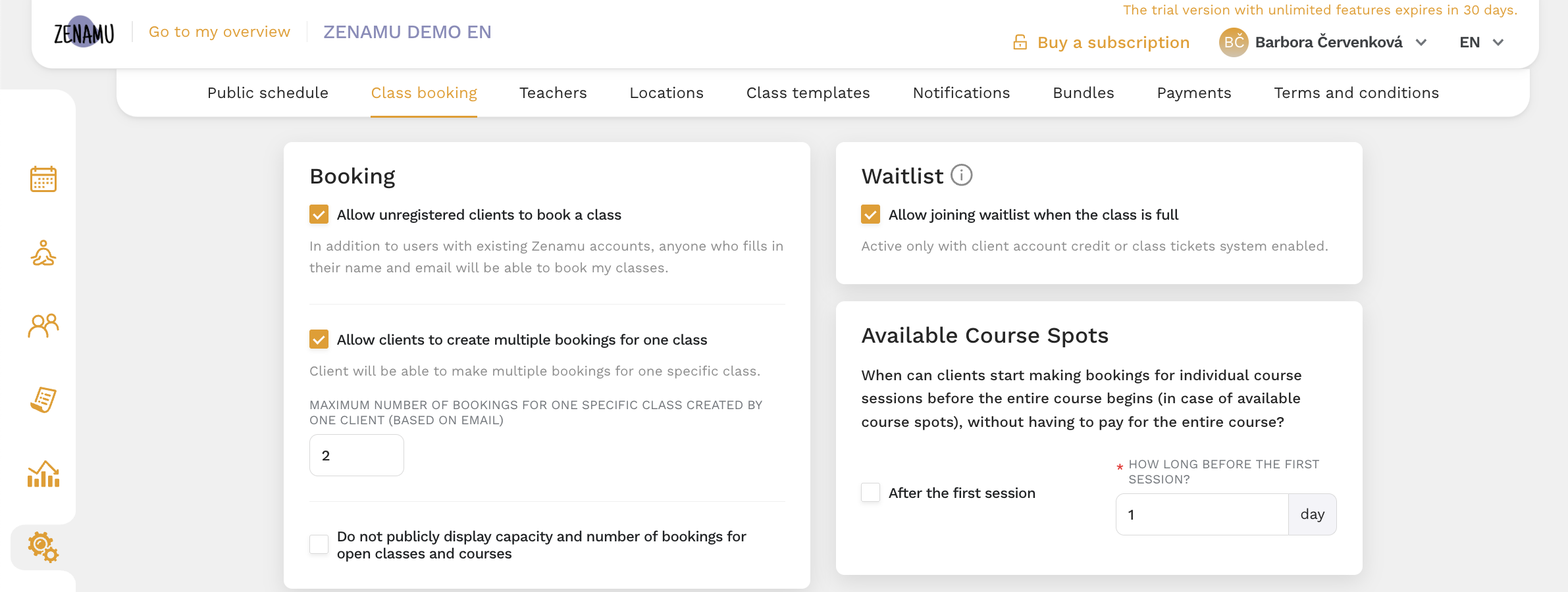Click Buy a subscription link
1568x592 pixels.
pyautogui.click(x=1114, y=43)
